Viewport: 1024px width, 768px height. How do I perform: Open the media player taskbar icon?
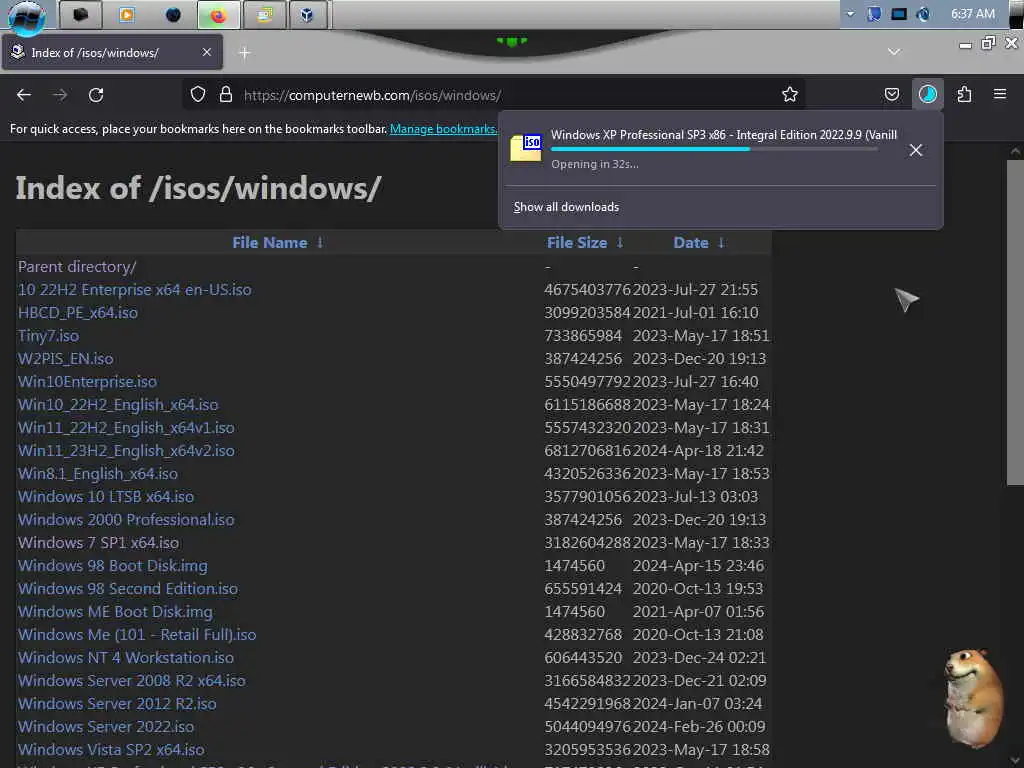pos(127,15)
